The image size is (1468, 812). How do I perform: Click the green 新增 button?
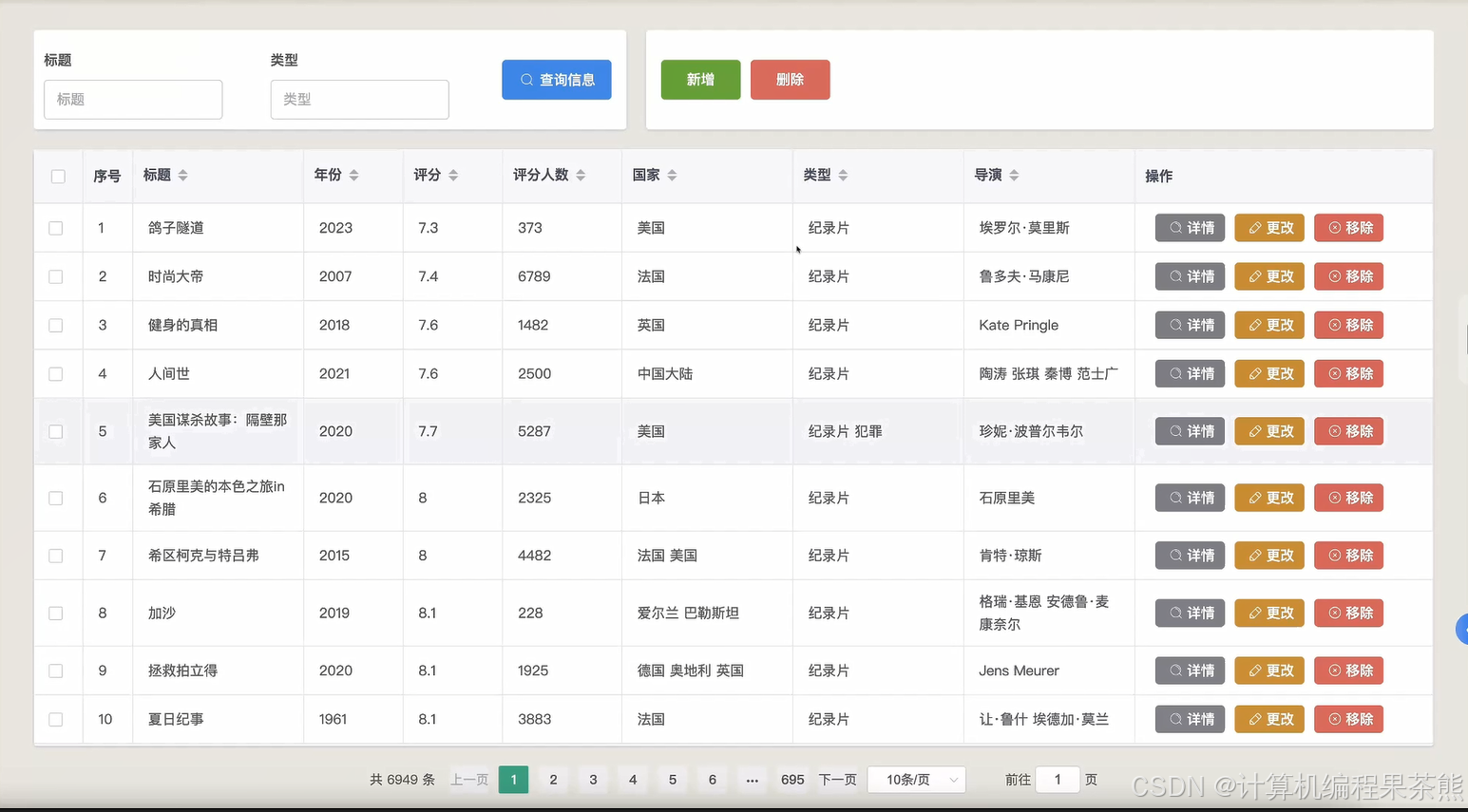tap(701, 80)
